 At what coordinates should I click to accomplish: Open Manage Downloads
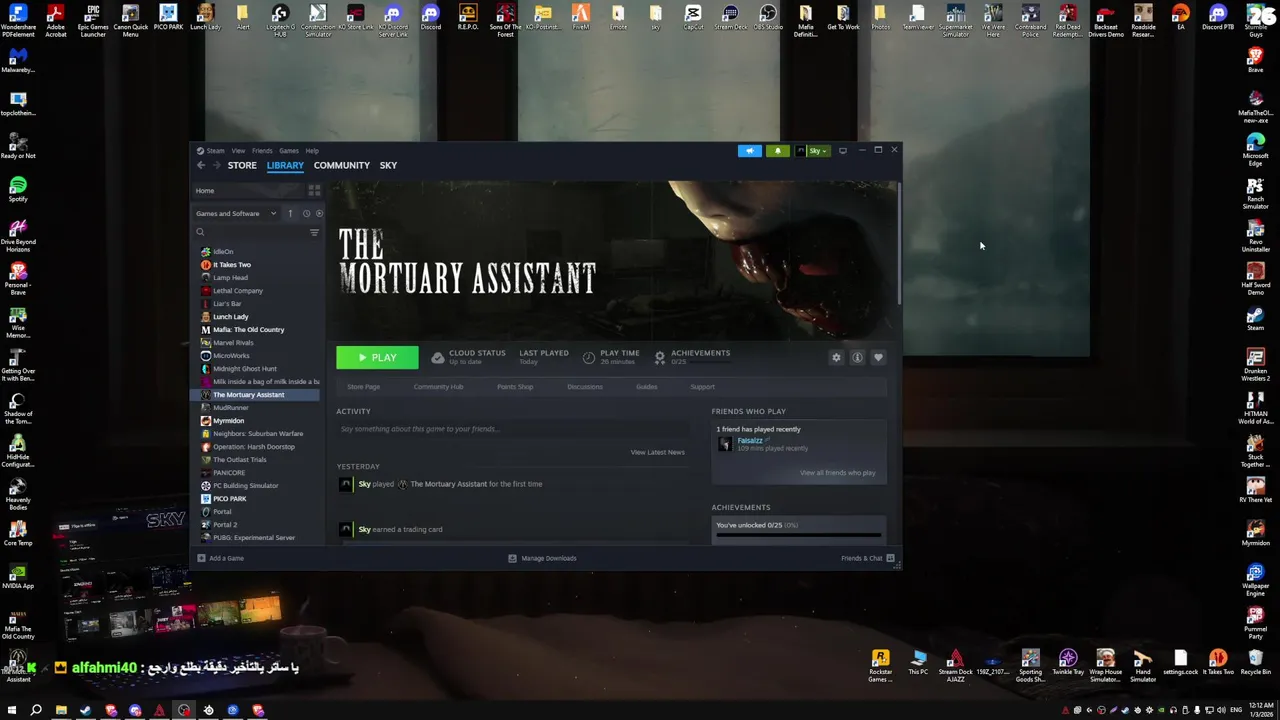pos(542,558)
